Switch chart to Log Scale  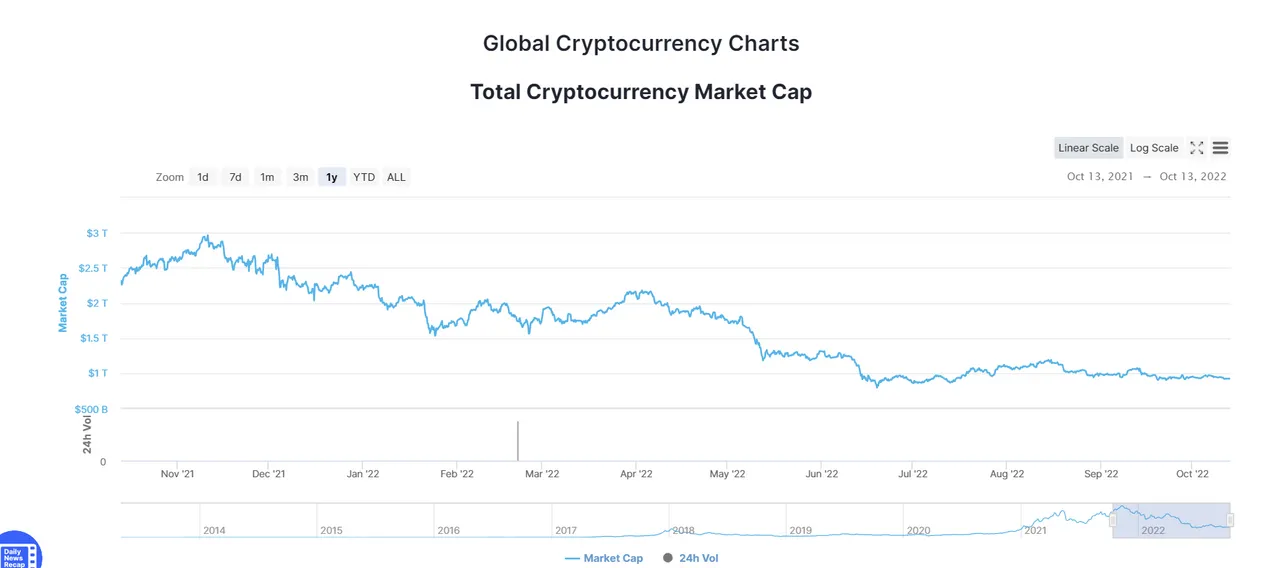tap(1154, 148)
